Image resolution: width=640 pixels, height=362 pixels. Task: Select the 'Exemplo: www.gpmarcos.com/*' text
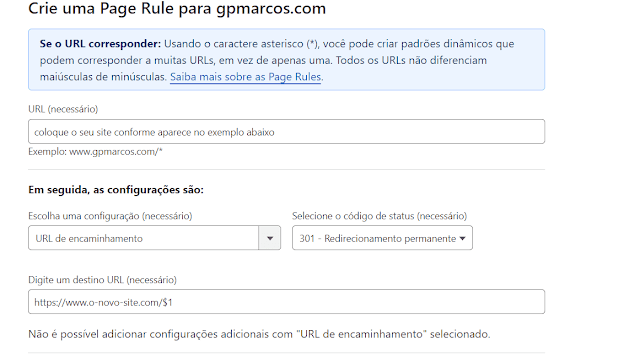[96, 152]
